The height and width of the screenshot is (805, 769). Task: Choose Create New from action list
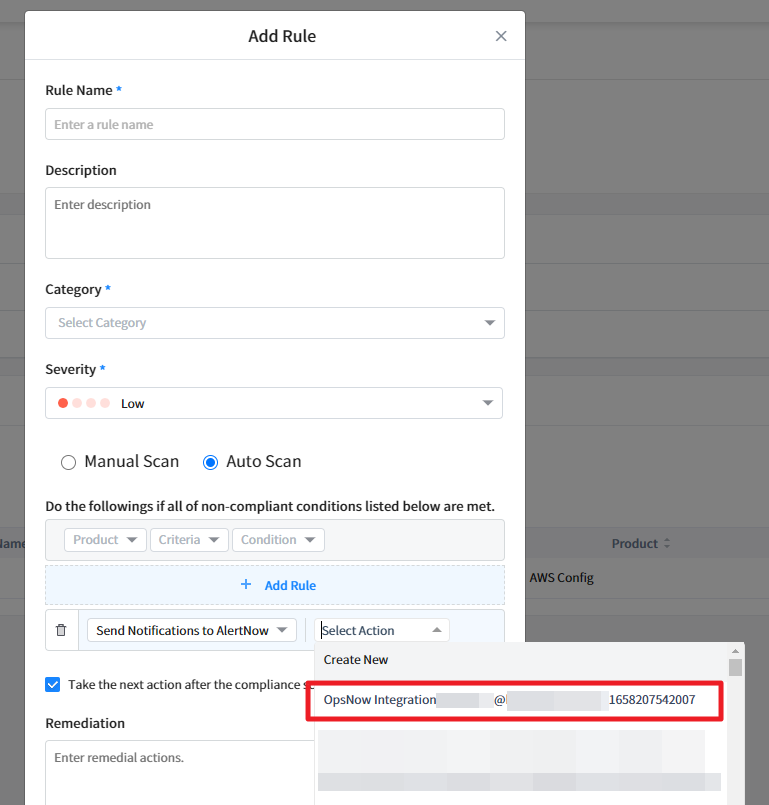point(356,660)
